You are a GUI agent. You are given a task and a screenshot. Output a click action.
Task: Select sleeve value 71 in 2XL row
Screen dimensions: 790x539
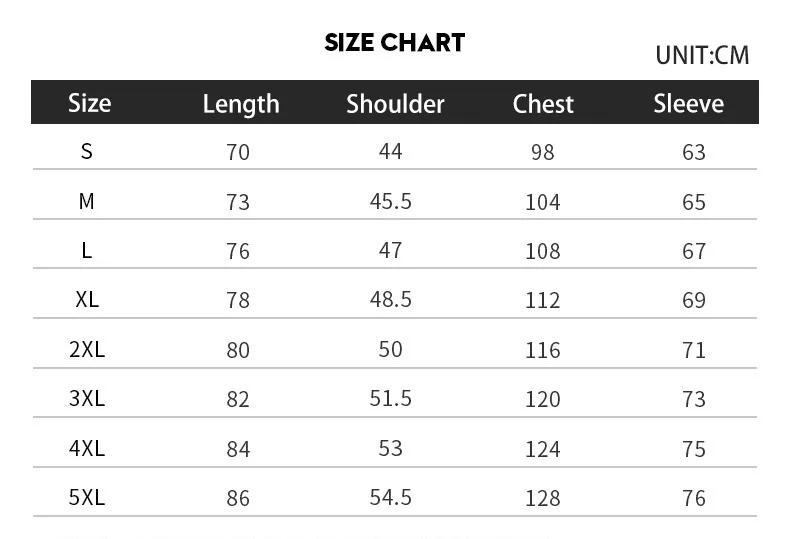tap(694, 350)
